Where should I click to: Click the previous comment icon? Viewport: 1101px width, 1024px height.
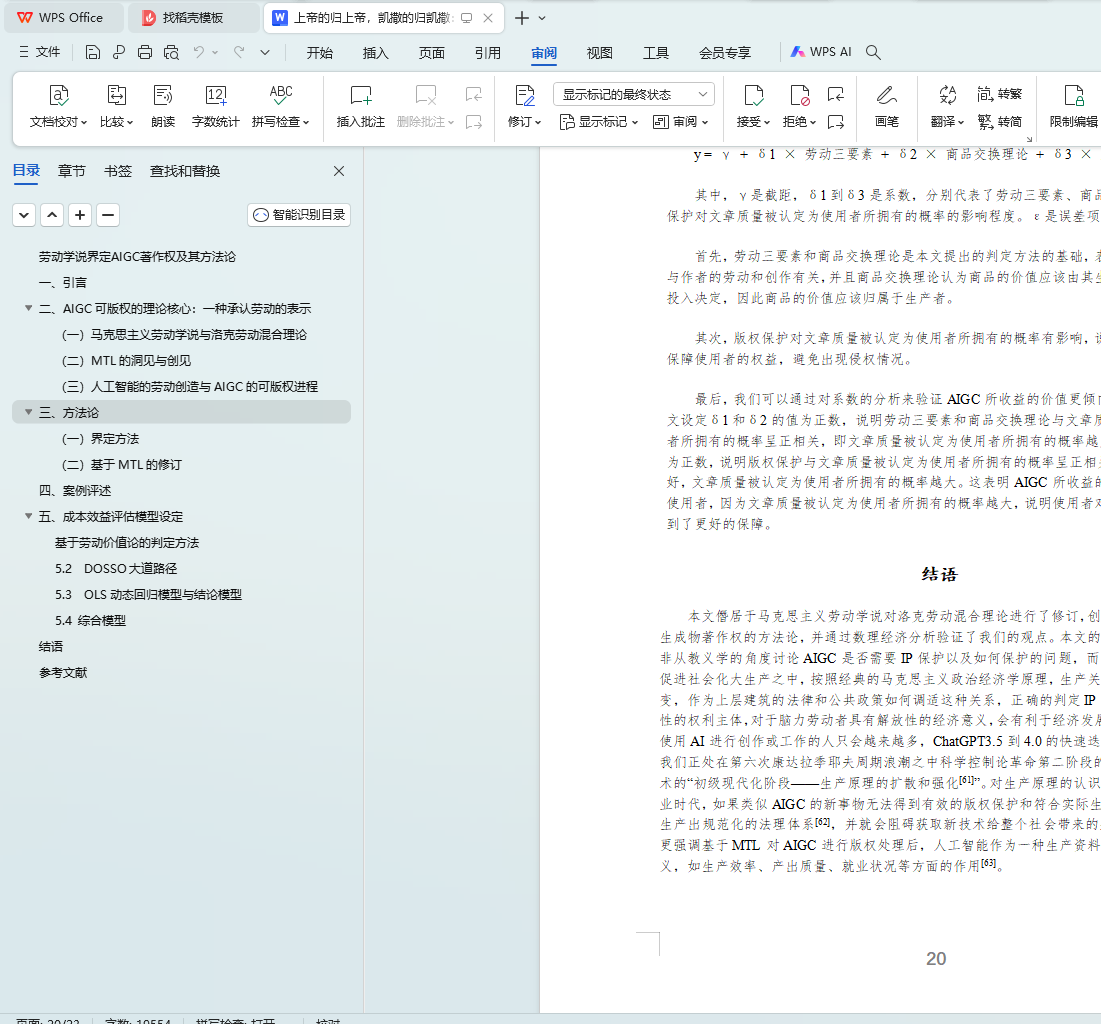tap(474, 94)
